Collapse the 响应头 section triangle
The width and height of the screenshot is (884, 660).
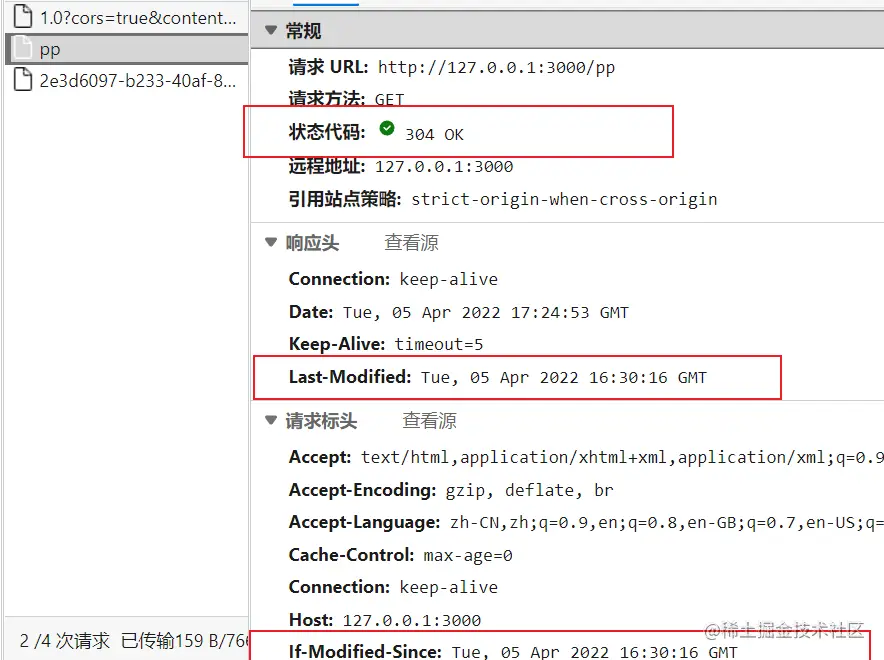(271, 242)
